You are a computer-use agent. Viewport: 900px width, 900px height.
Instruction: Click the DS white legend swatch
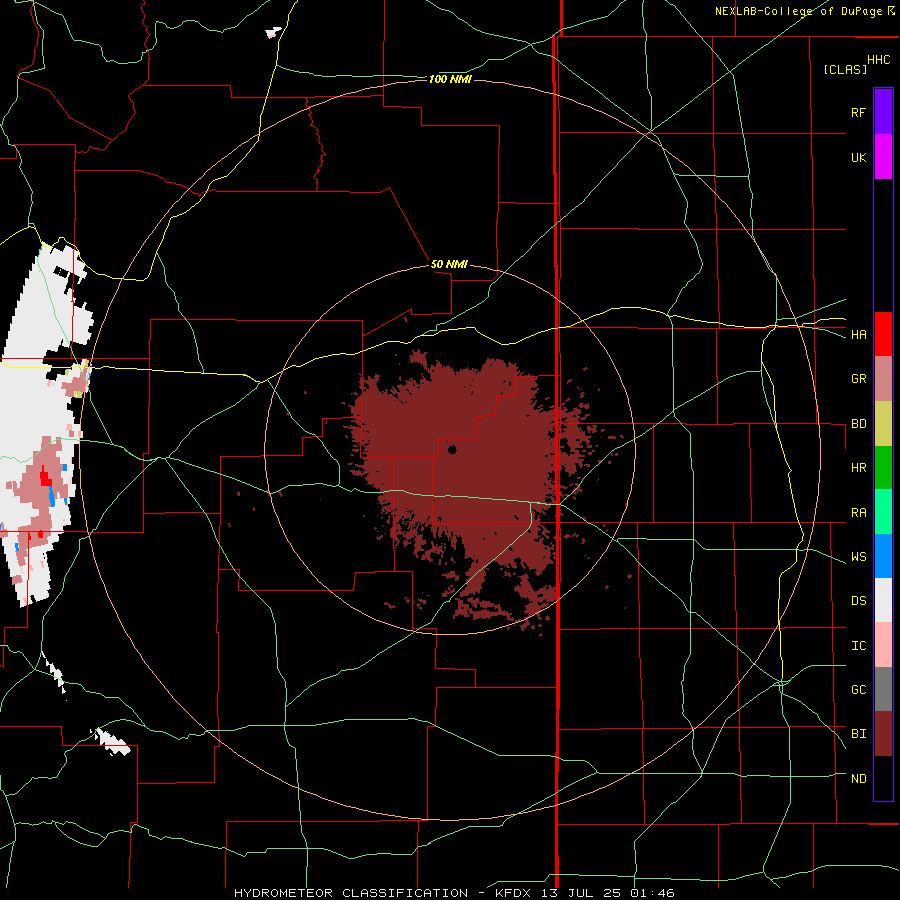click(883, 600)
